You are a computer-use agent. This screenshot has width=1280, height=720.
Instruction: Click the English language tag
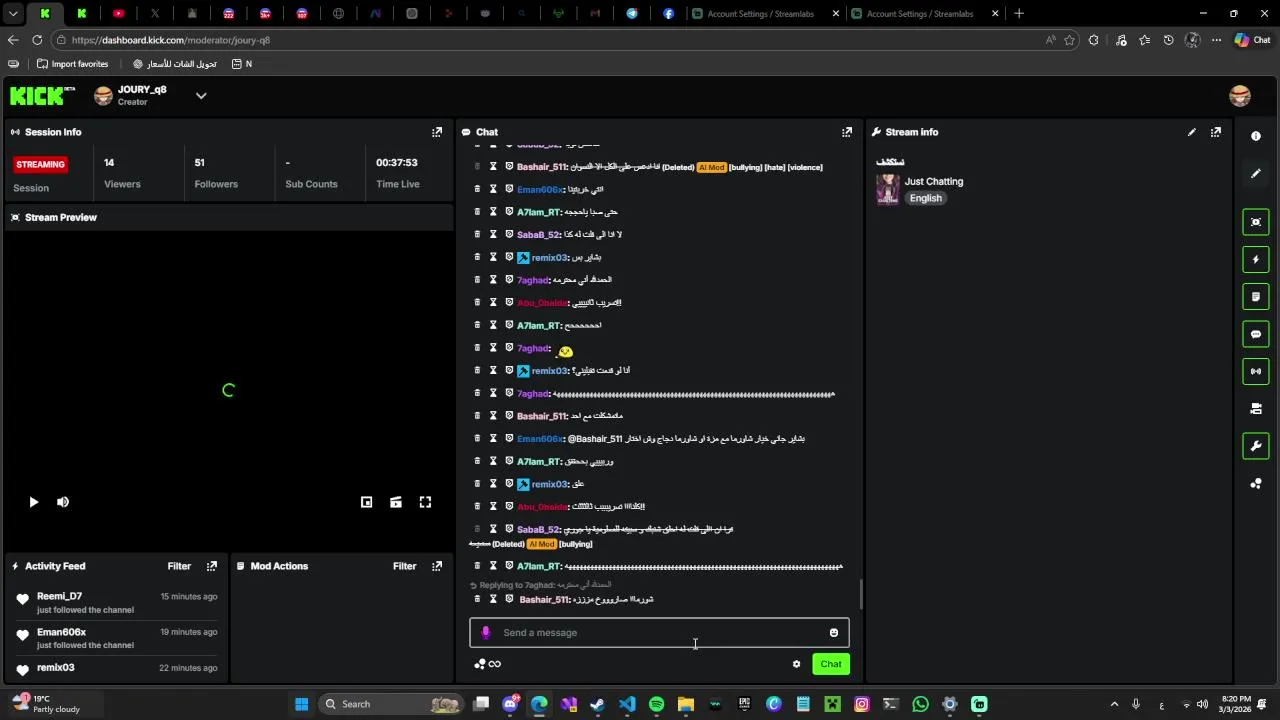click(926, 198)
